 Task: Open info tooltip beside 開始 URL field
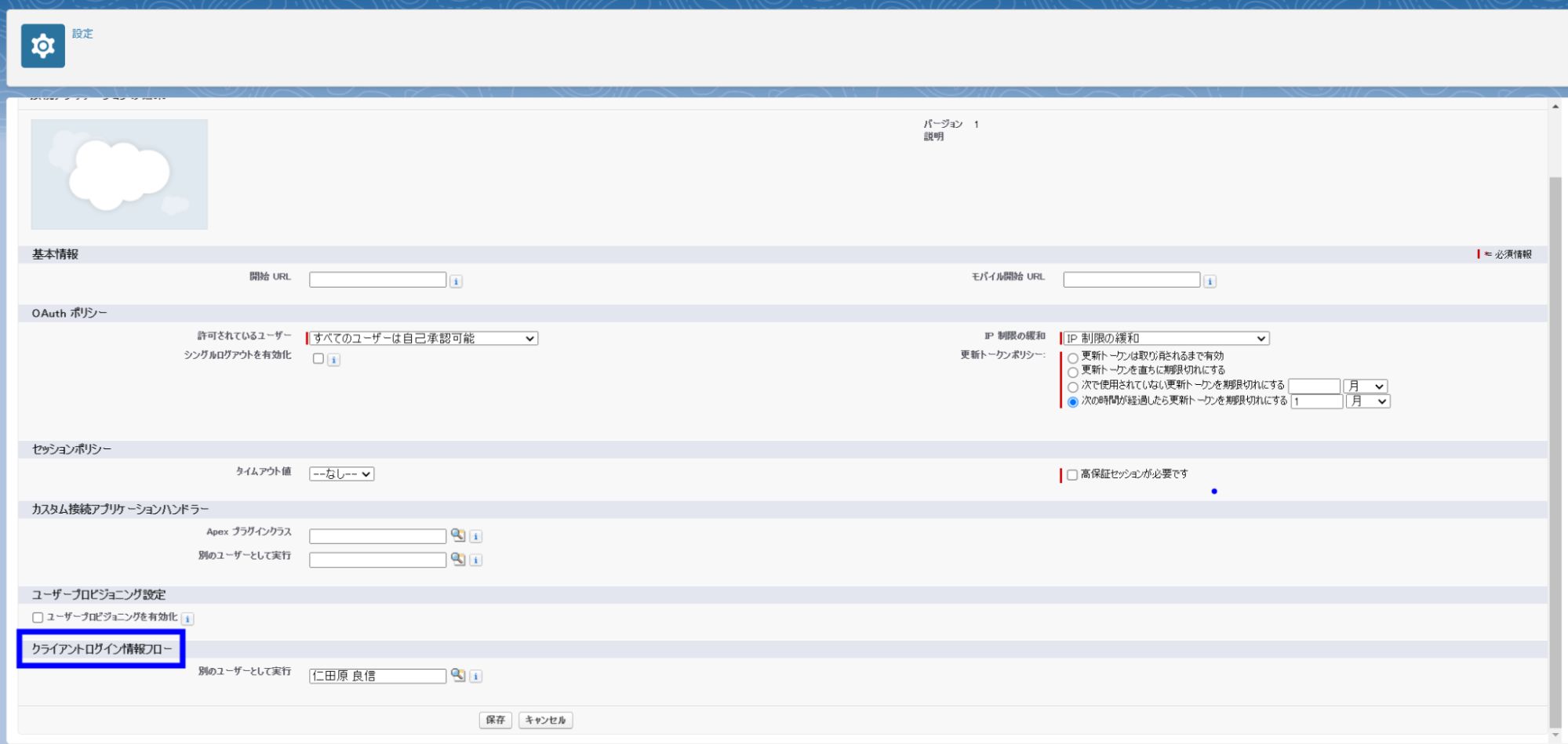456,281
